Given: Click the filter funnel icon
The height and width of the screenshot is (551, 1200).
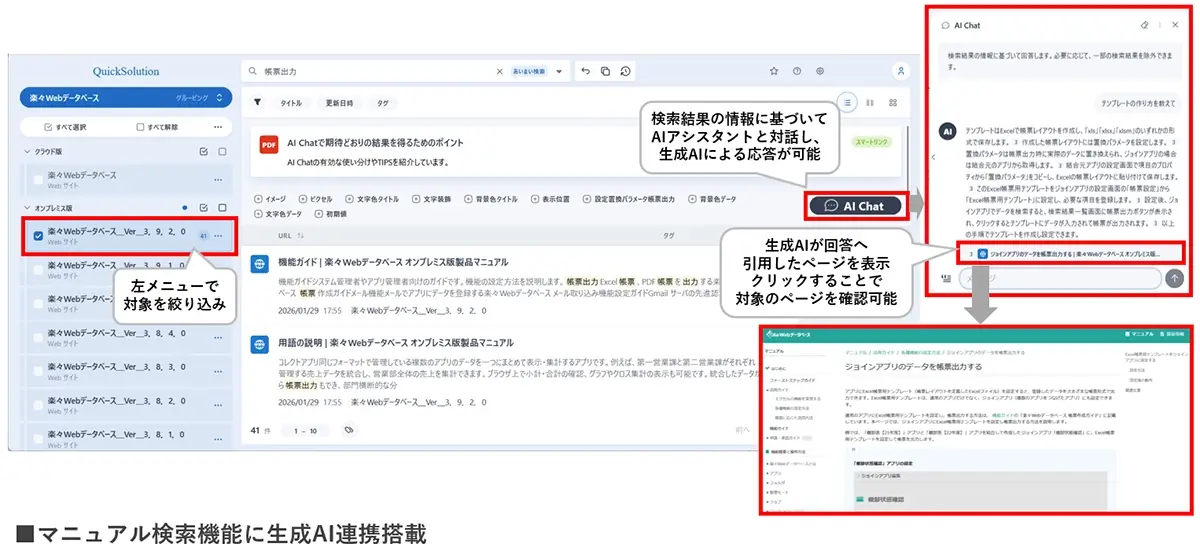Looking at the screenshot, I should [257, 102].
